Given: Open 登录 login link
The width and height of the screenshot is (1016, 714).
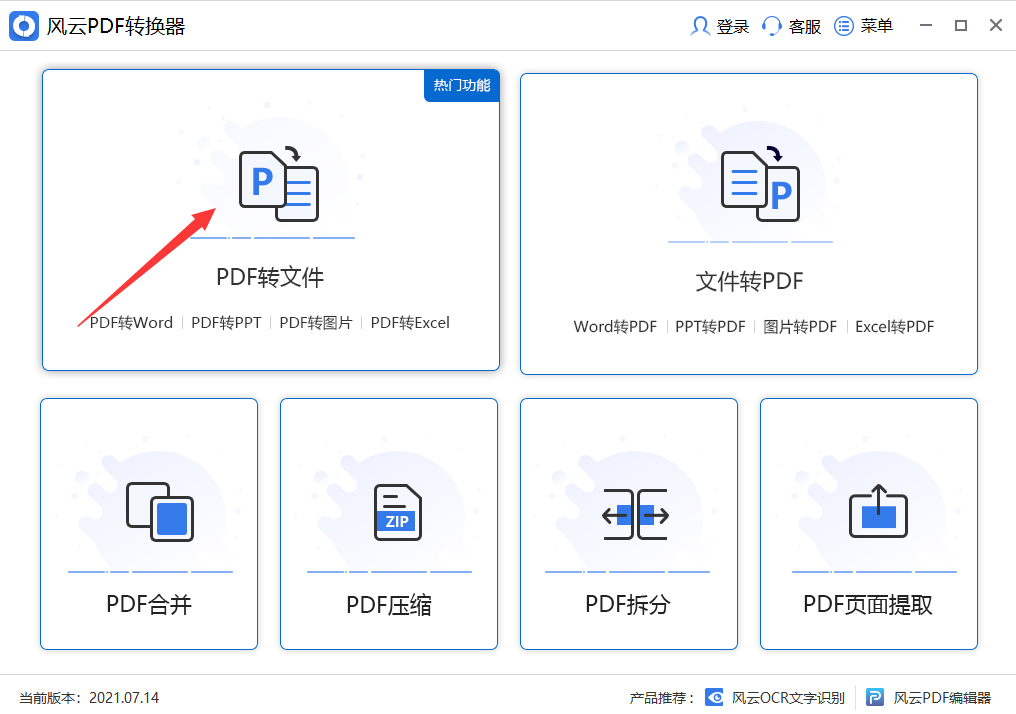Looking at the screenshot, I should pyautogui.click(x=733, y=27).
